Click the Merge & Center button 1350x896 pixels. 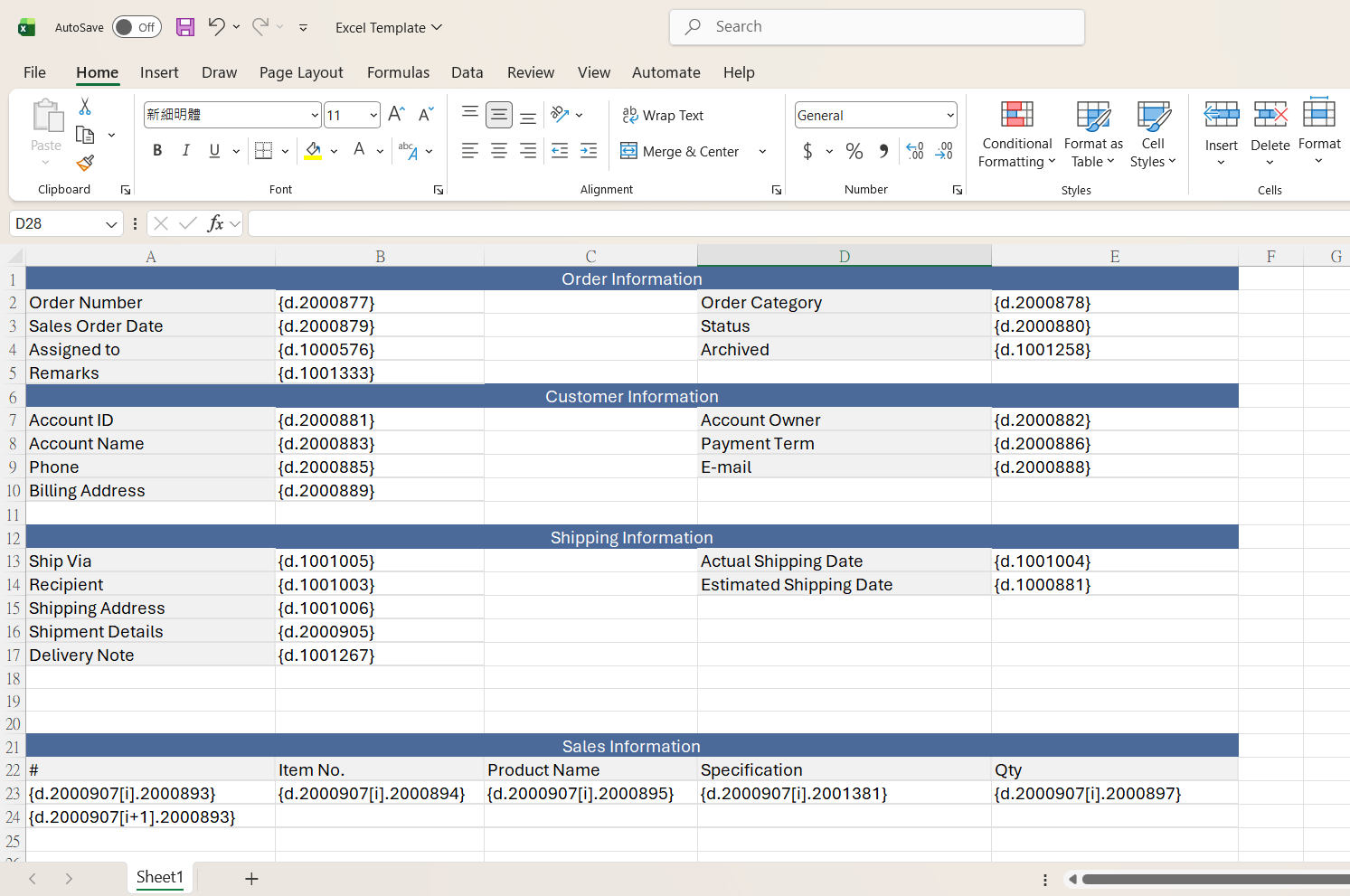tap(680, 151)
